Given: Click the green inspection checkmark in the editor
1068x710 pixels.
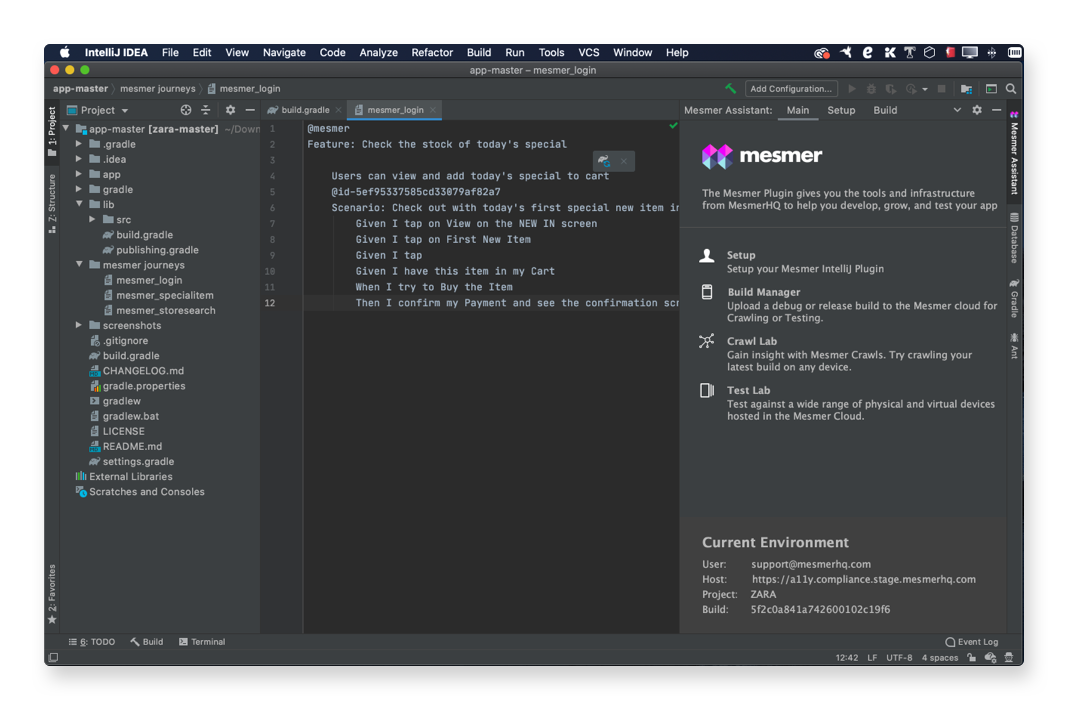Looking at the screenshot, I should point(673,125).
